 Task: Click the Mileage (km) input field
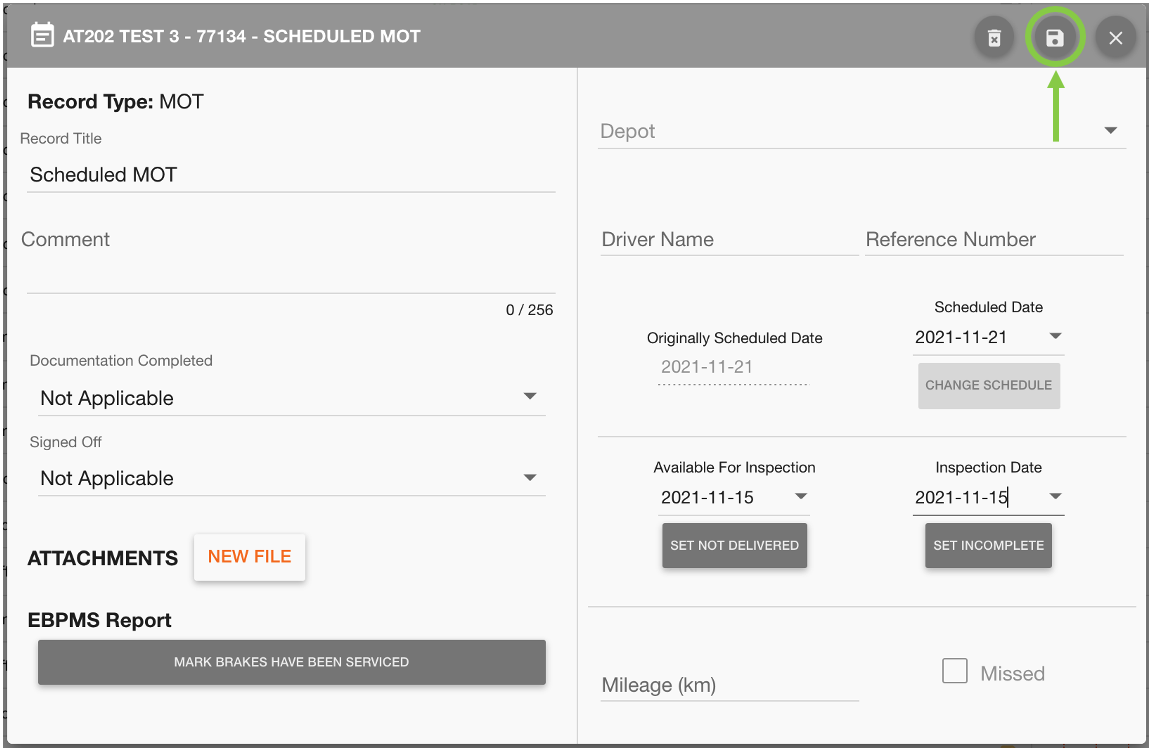click(728, 685)
